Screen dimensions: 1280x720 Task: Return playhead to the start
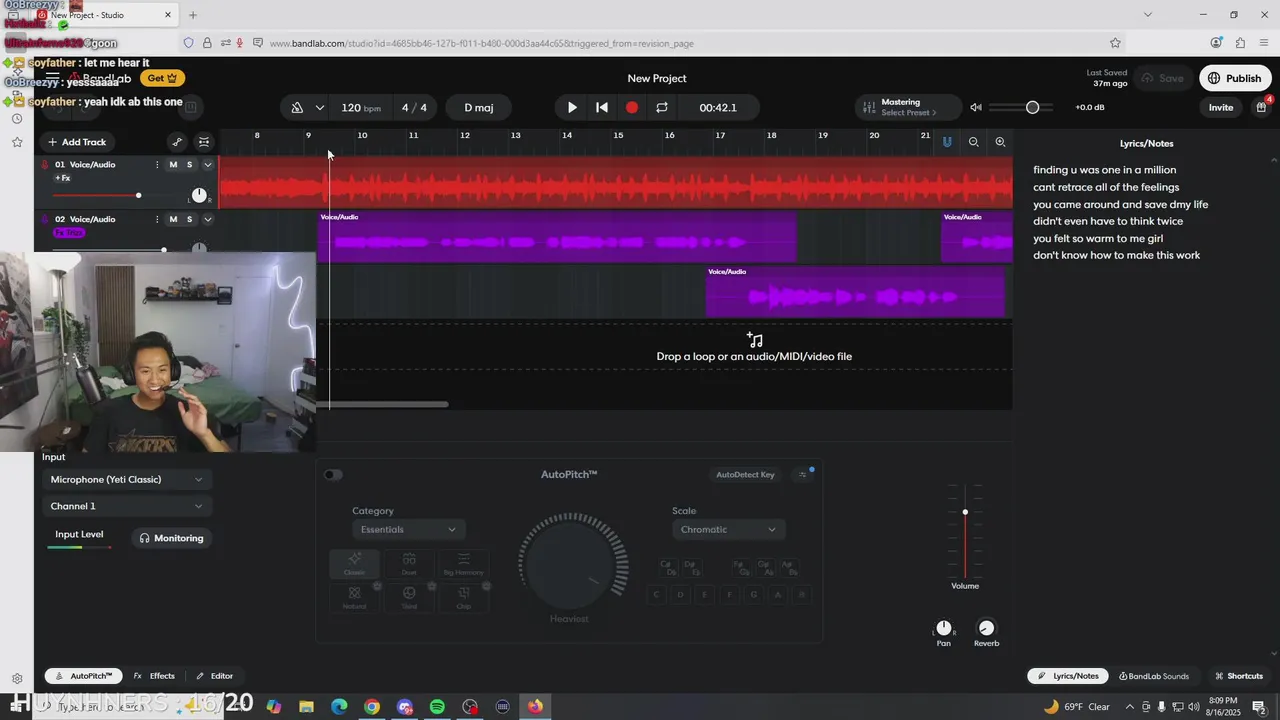point(602,107)
